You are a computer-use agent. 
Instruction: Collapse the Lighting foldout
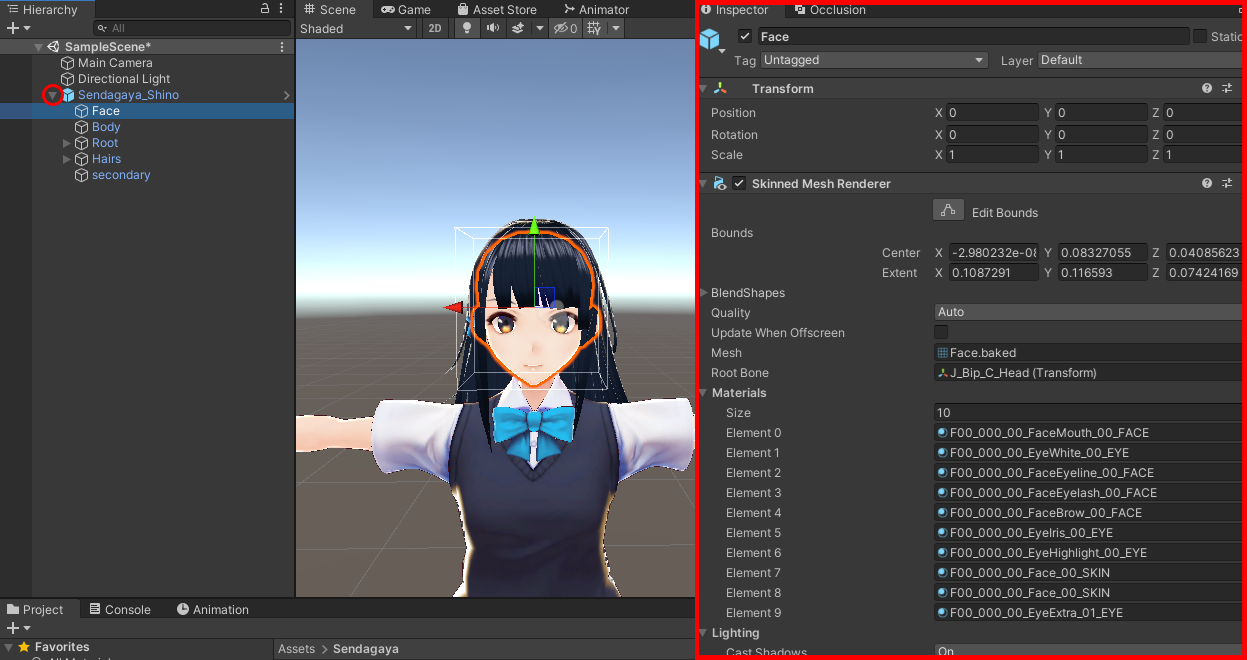(704, 633)
